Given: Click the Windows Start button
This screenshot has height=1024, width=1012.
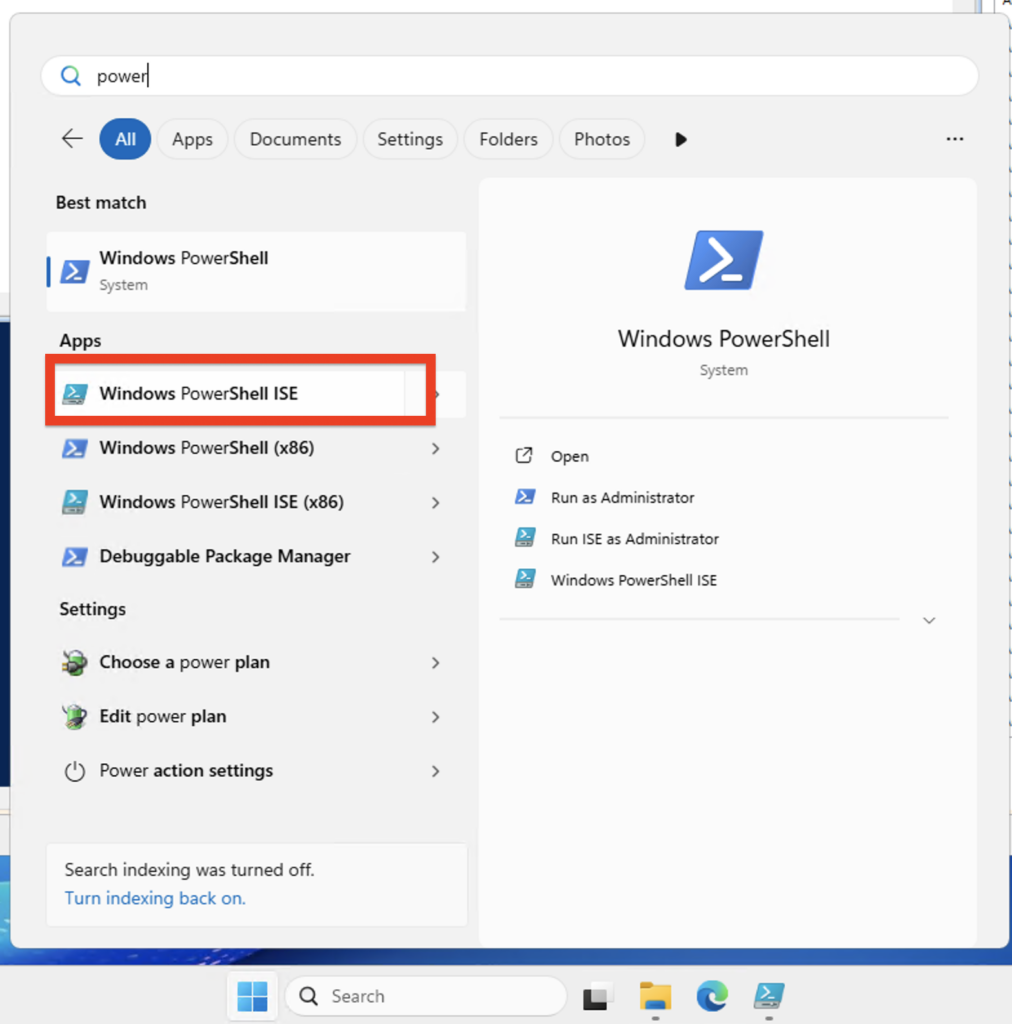Looking at the screenshot, I should pyautogui.click(x=252, y=996).
